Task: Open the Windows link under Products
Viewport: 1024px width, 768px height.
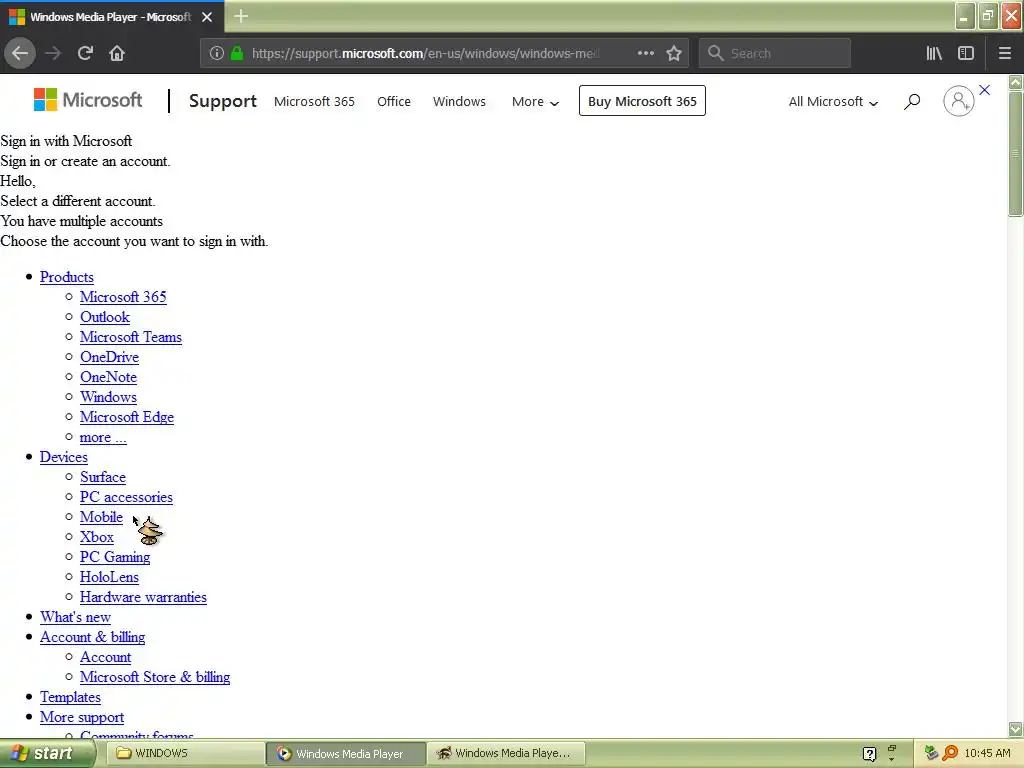Action: coord(108,397)
